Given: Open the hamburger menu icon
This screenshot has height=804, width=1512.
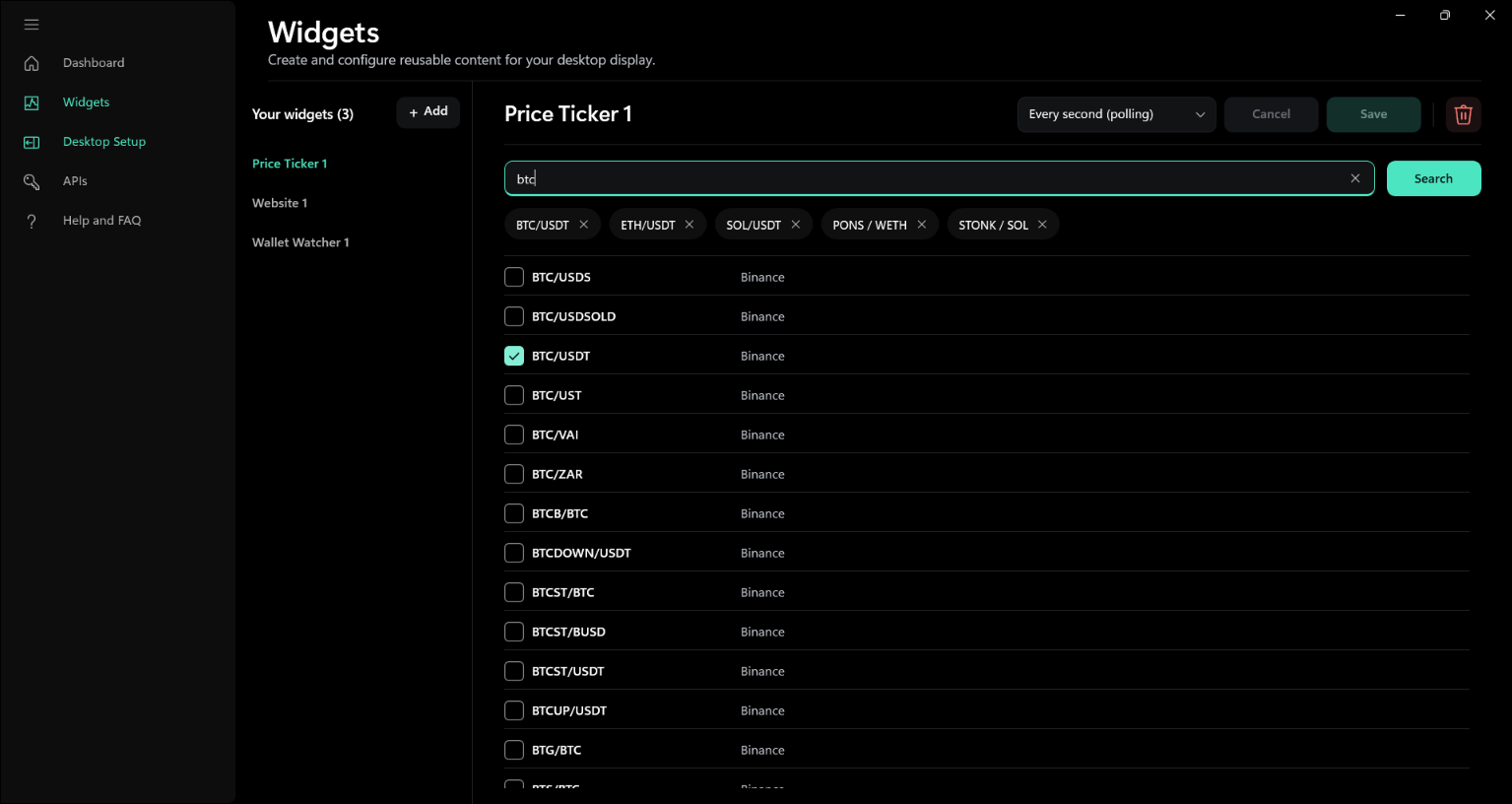Looking at the screenshot, I should [x=32, y=24].
